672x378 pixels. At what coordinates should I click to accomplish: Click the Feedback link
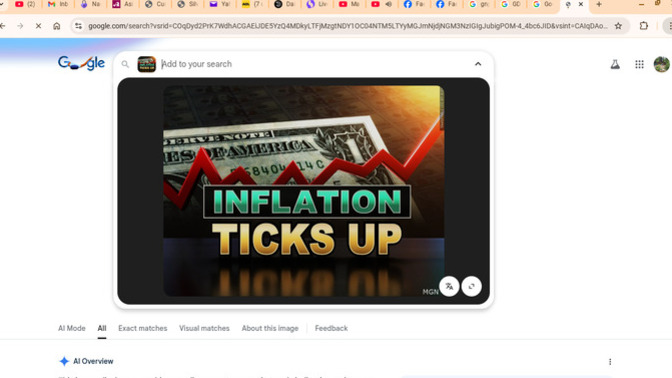(x=331, y=328)
